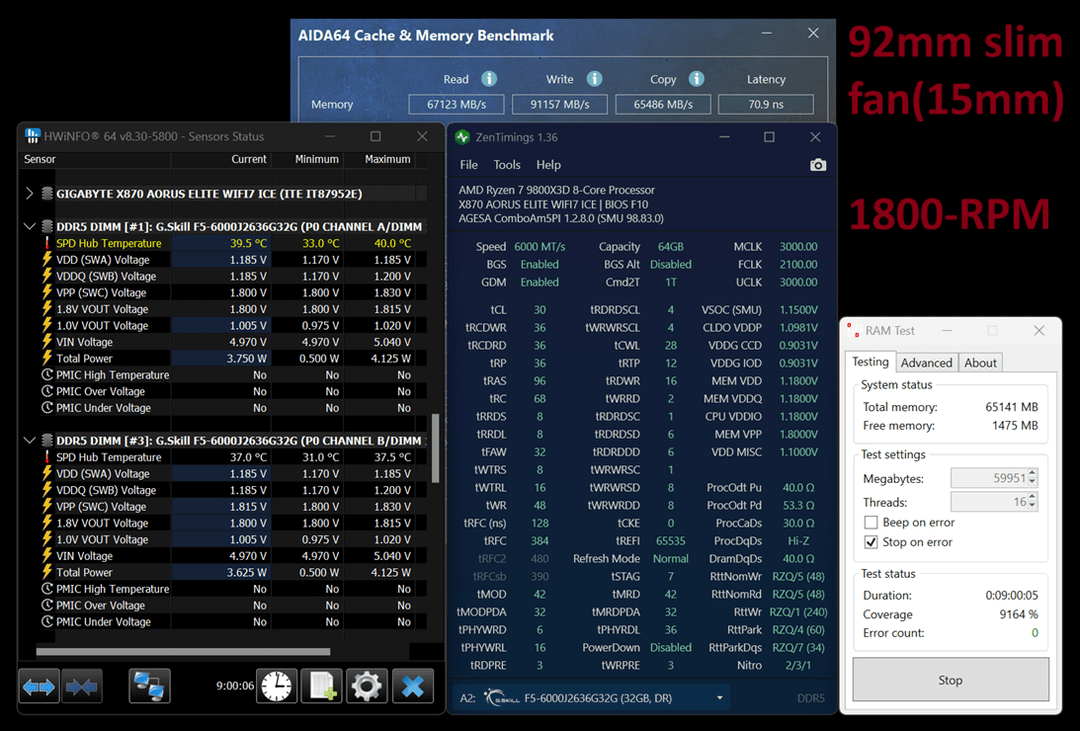Viewport: 1080px width, 731px height.
Task: Click the clock reset timer icon
Action: (278, 687)
